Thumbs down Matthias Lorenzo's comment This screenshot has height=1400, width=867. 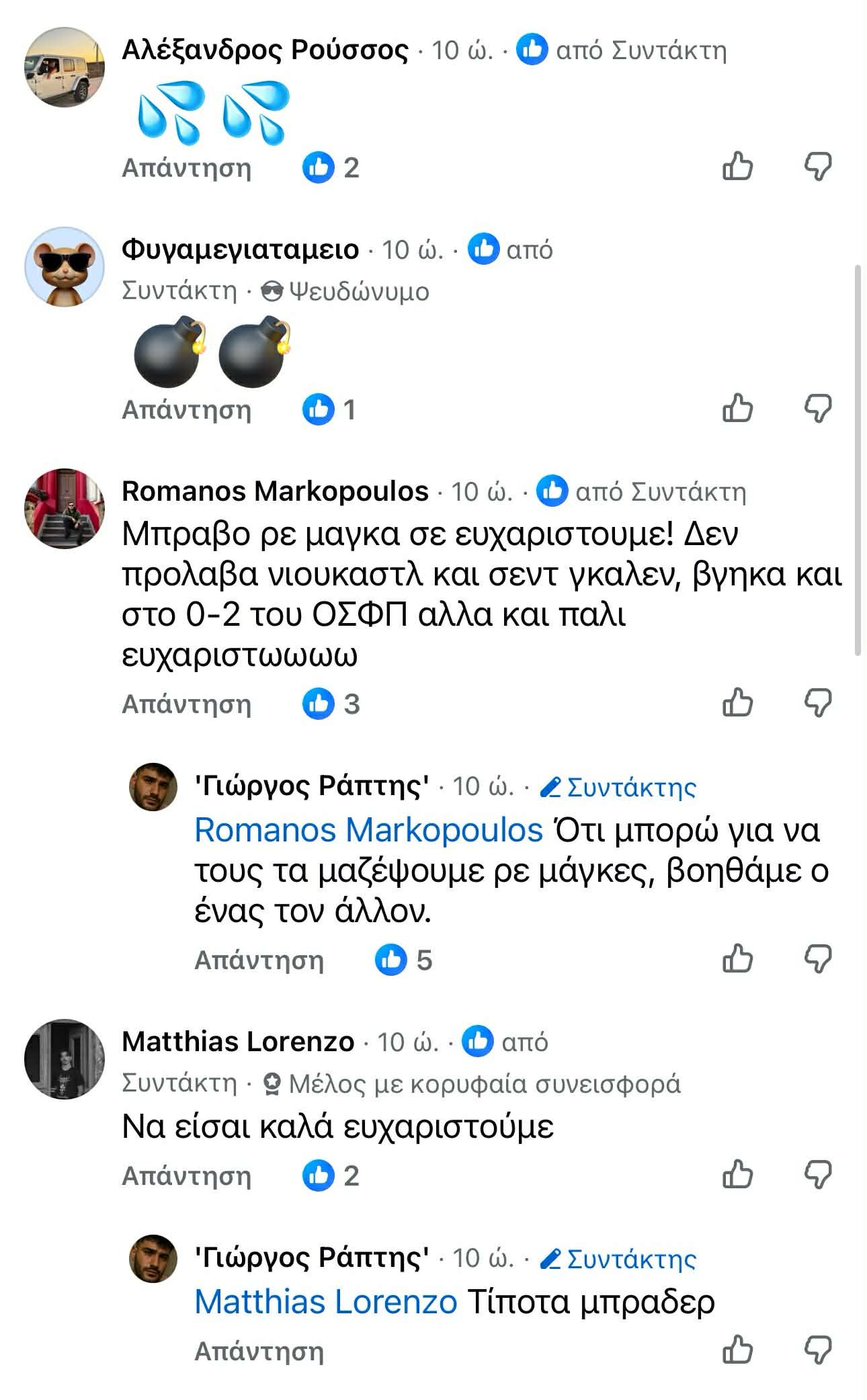click(818, 1175)
